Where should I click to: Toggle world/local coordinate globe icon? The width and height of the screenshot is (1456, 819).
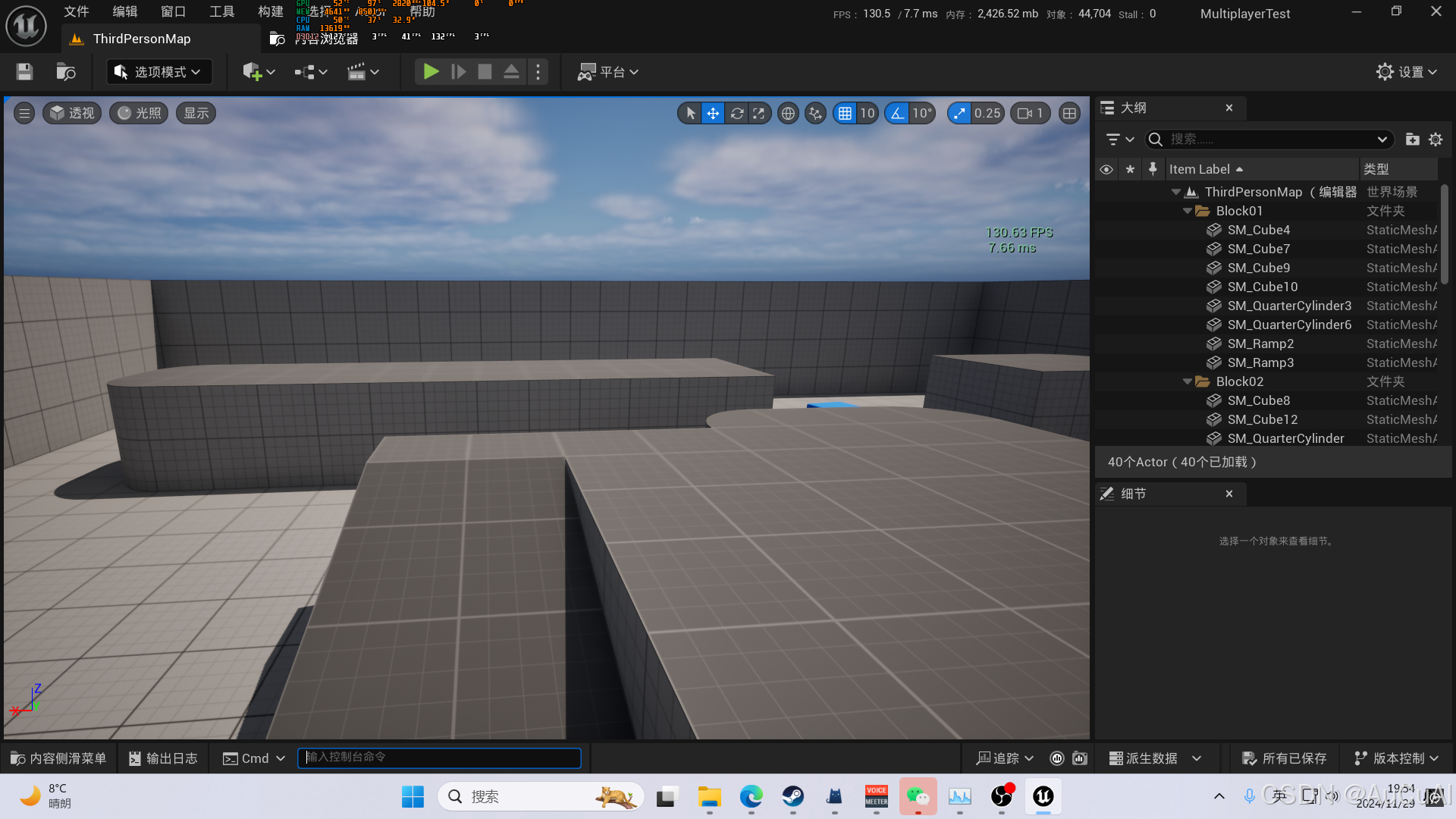click(788, 114)
